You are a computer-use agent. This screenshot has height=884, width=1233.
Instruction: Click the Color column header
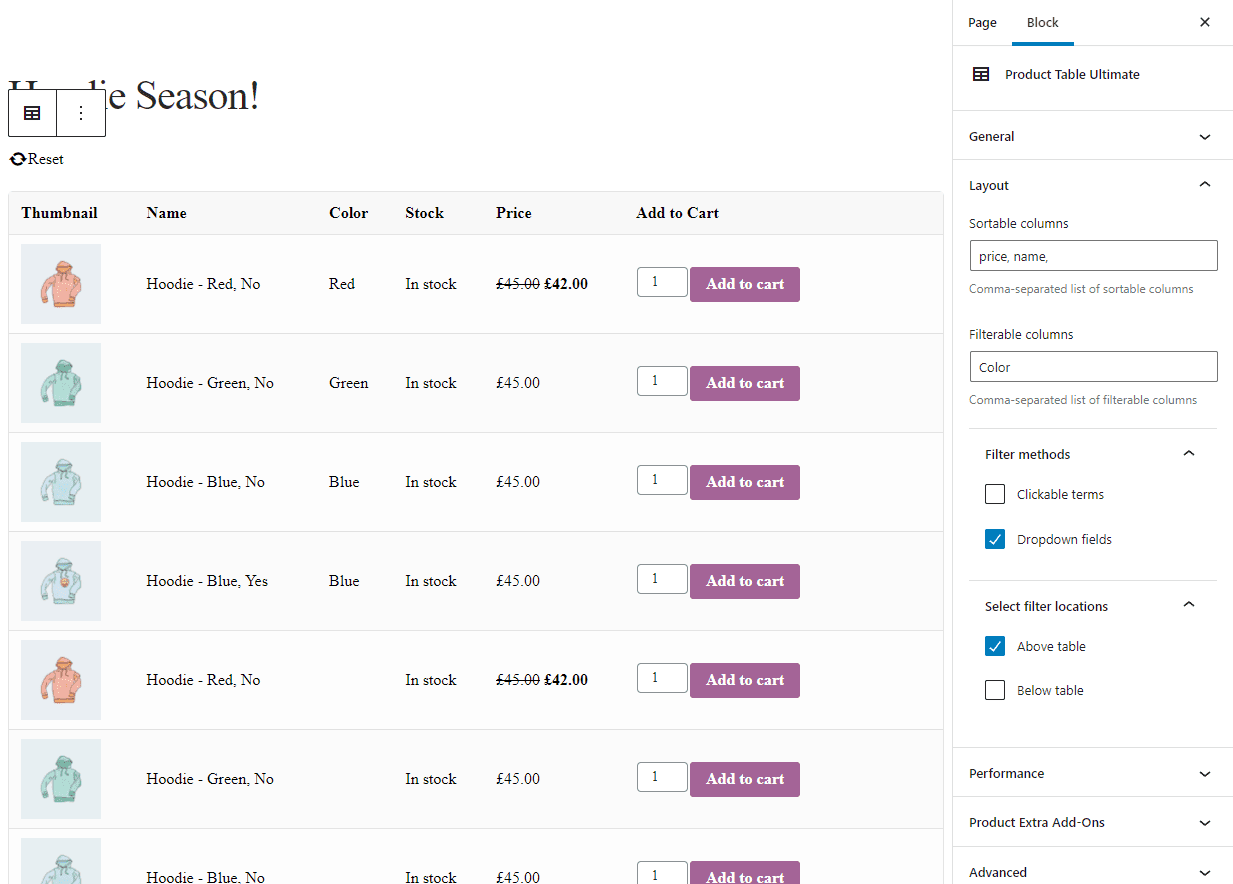(348, 213)
